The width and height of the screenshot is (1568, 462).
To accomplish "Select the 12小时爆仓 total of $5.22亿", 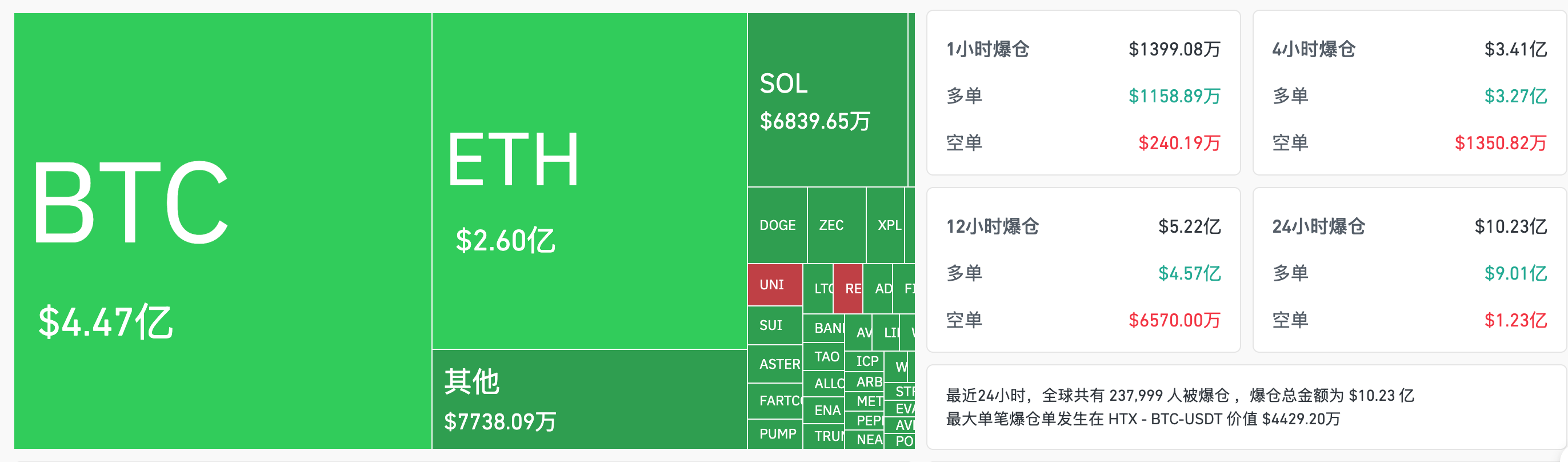I will tap(1189, 226).
